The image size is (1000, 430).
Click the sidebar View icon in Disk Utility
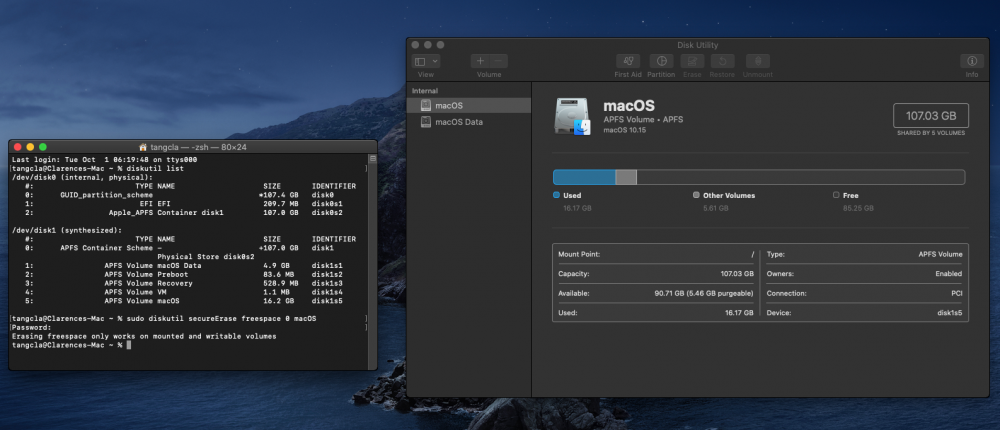click(x=420, y=61)
